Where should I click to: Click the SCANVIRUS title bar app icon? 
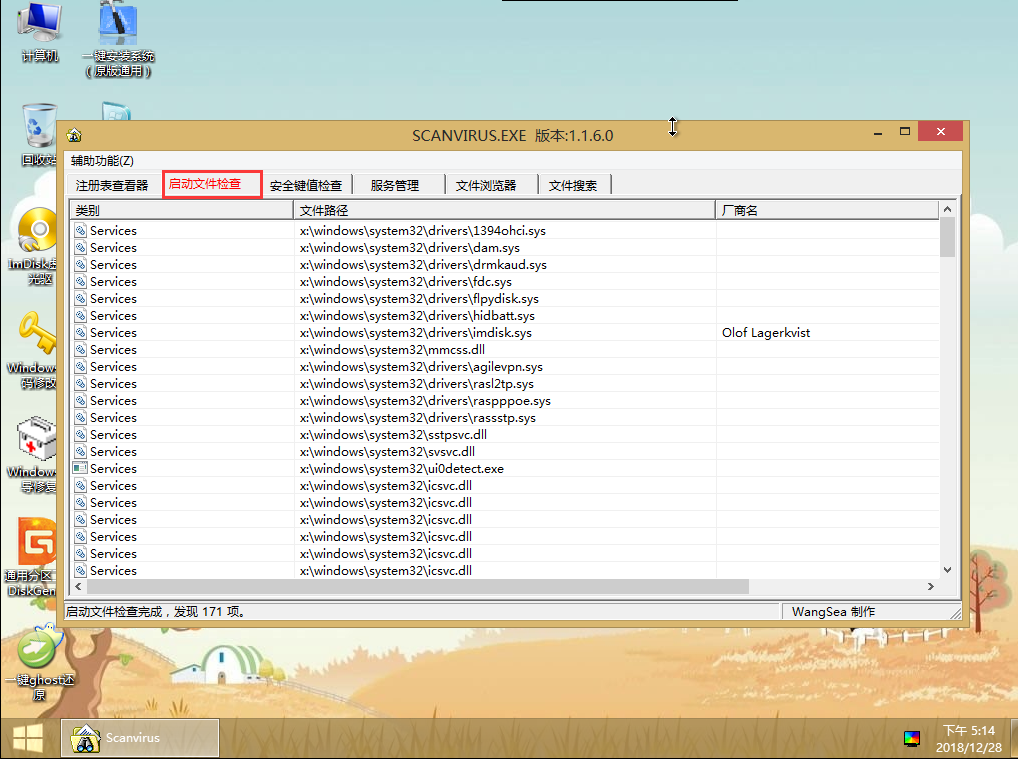point(74,136)
